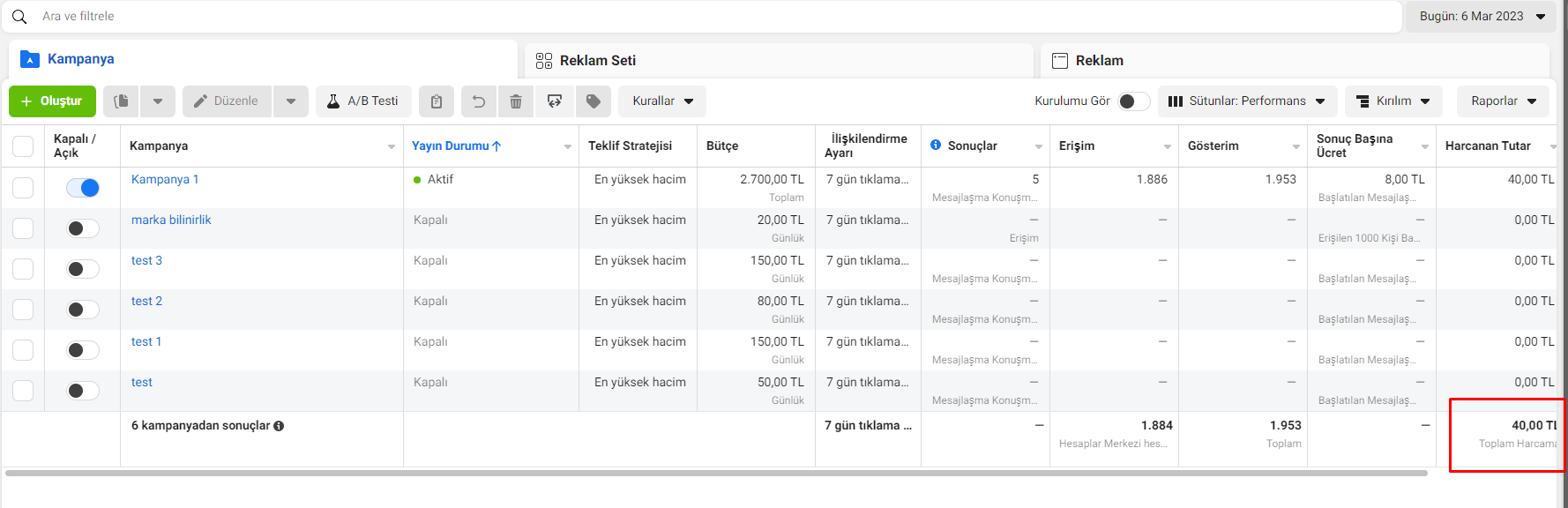Open the 'test' campaign link
The width and height of the screenshot is (1568, 508).
(142, 383)
